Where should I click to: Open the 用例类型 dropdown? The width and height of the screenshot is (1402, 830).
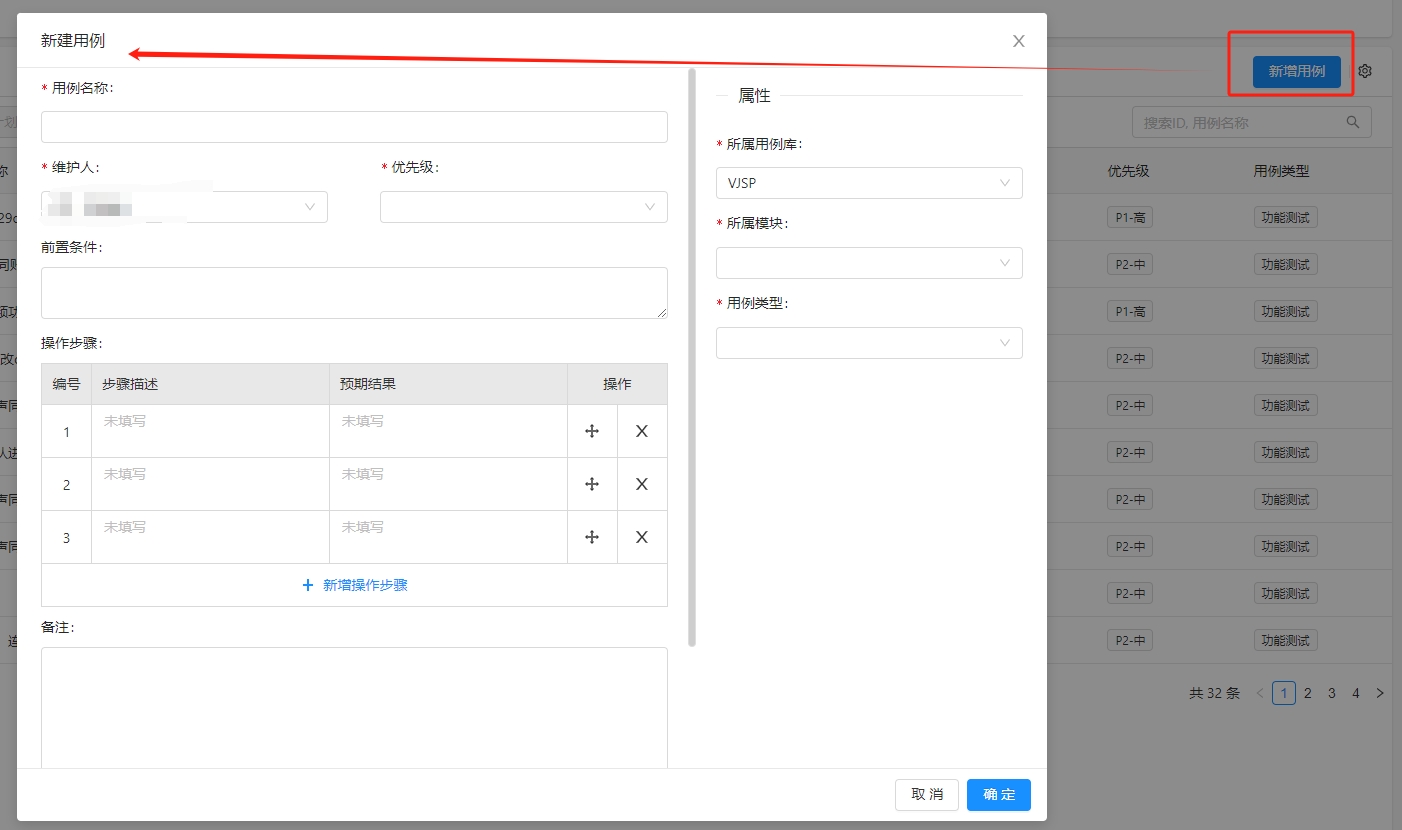(869, 343)
